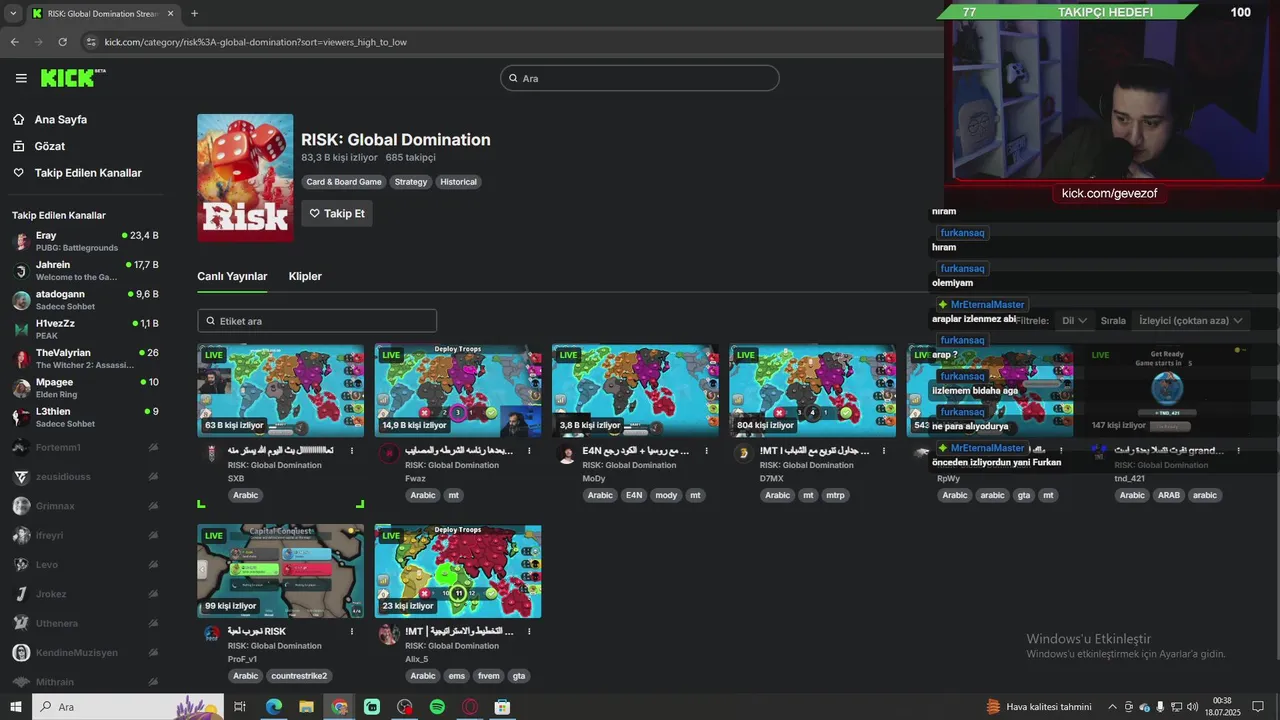Go to Kick home via the green logo
Viewport: 1280px width, 720px height.
pyautogui.click(x=72, y=78)
